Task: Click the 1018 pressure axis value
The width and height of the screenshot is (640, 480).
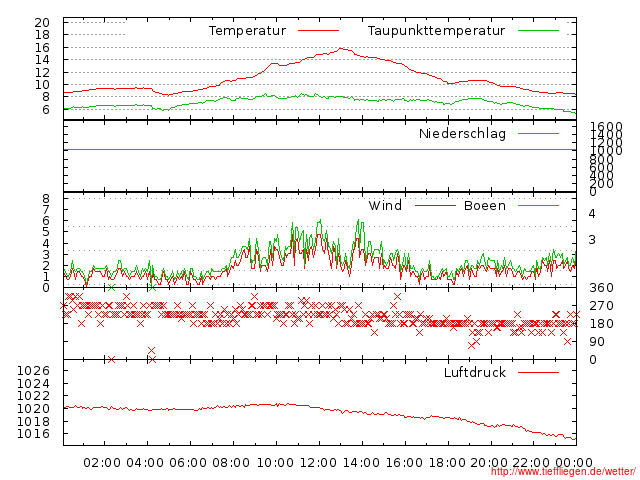Action: (x=33, y=421)
